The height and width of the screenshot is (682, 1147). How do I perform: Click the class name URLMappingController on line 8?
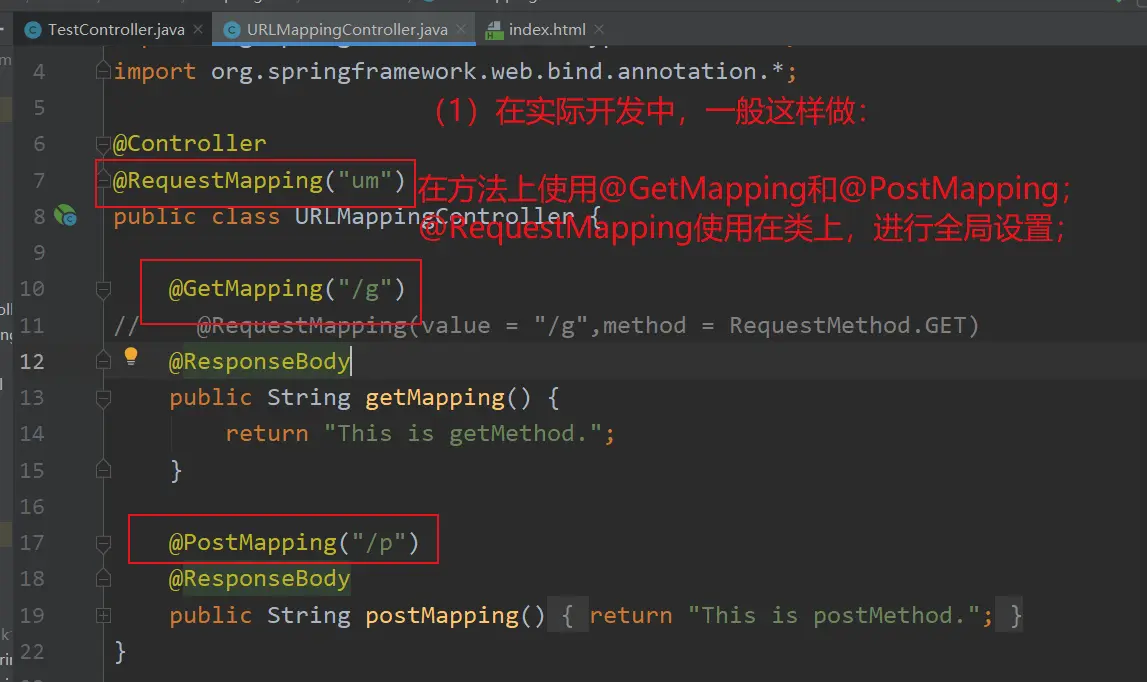point(435,217)
